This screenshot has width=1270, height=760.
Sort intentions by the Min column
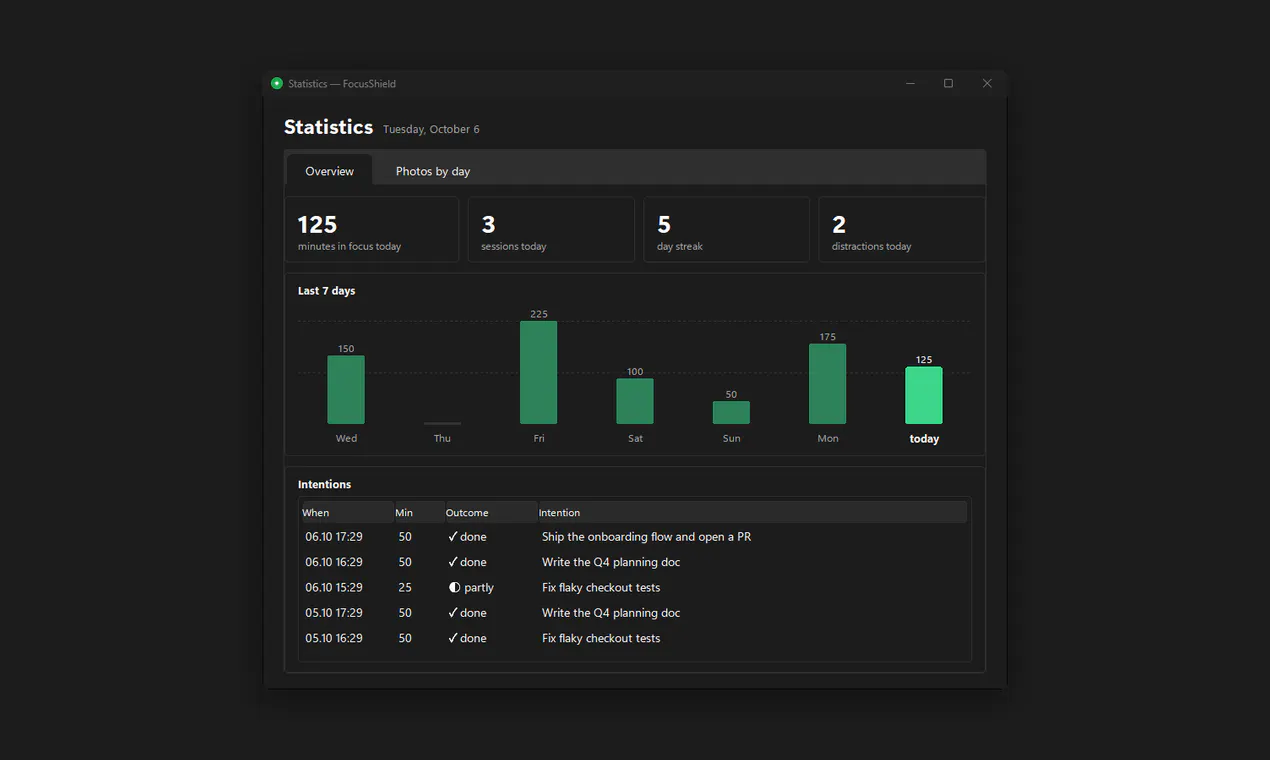420,513
